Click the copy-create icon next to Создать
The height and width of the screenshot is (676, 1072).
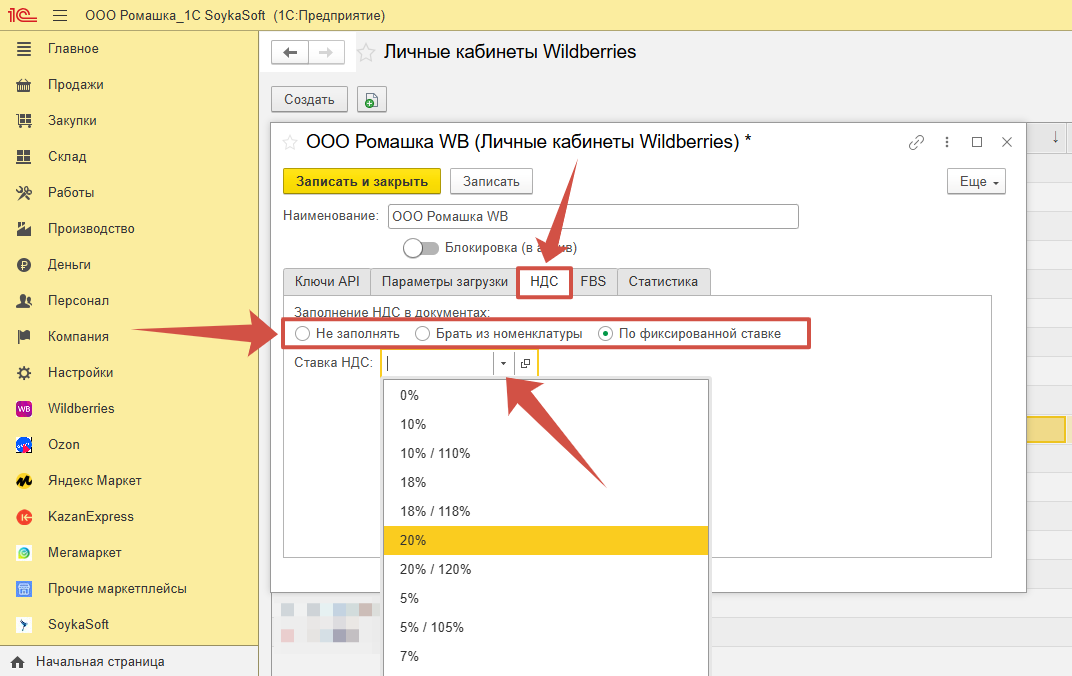371,100
